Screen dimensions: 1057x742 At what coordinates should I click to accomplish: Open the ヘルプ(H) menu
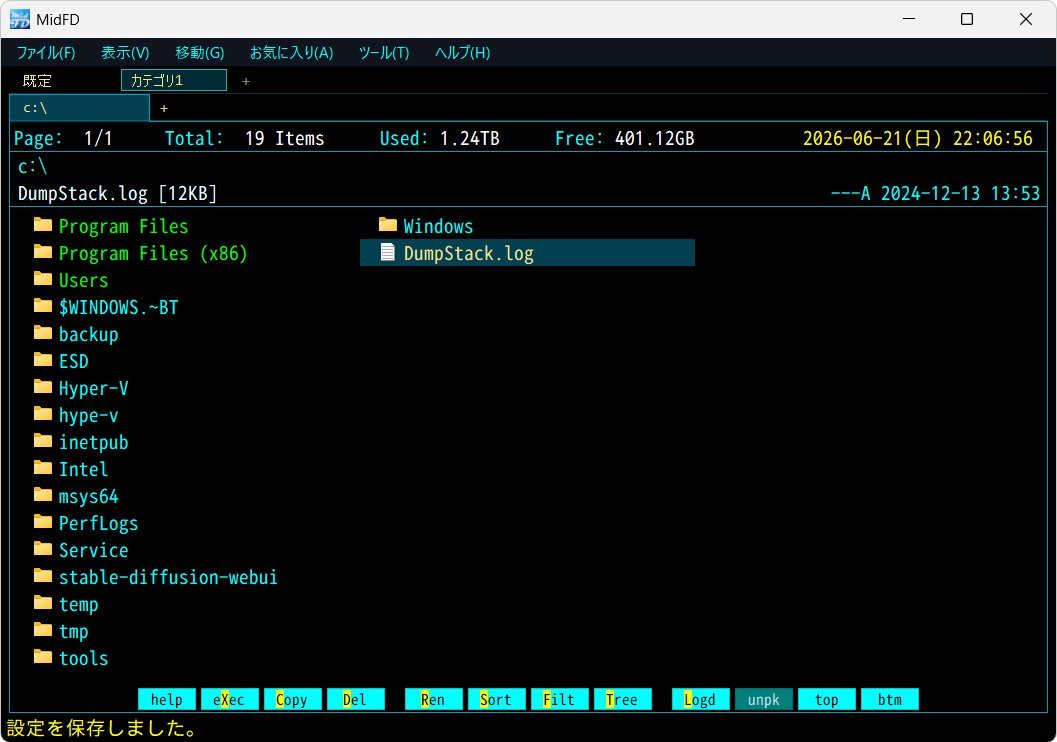[462, 53]
